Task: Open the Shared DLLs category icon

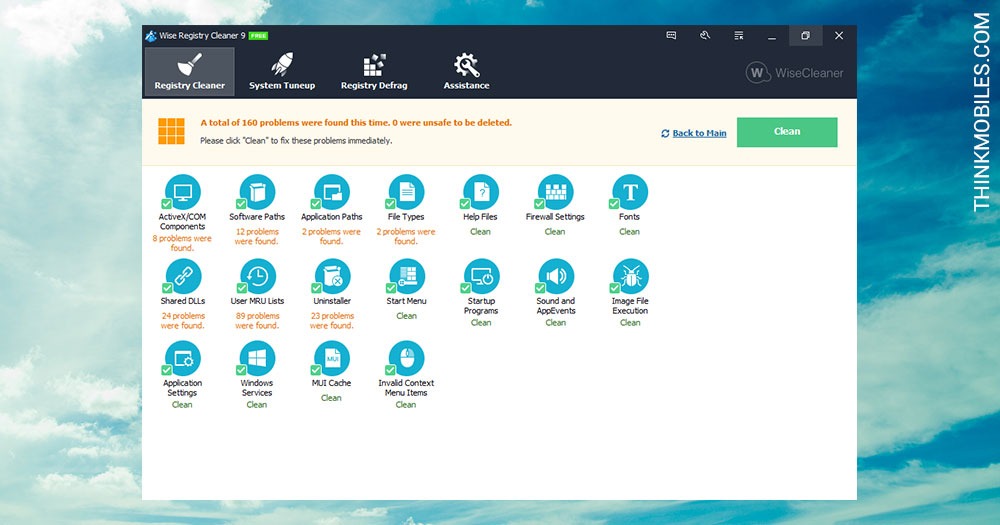Action: [x=184, y=276]
